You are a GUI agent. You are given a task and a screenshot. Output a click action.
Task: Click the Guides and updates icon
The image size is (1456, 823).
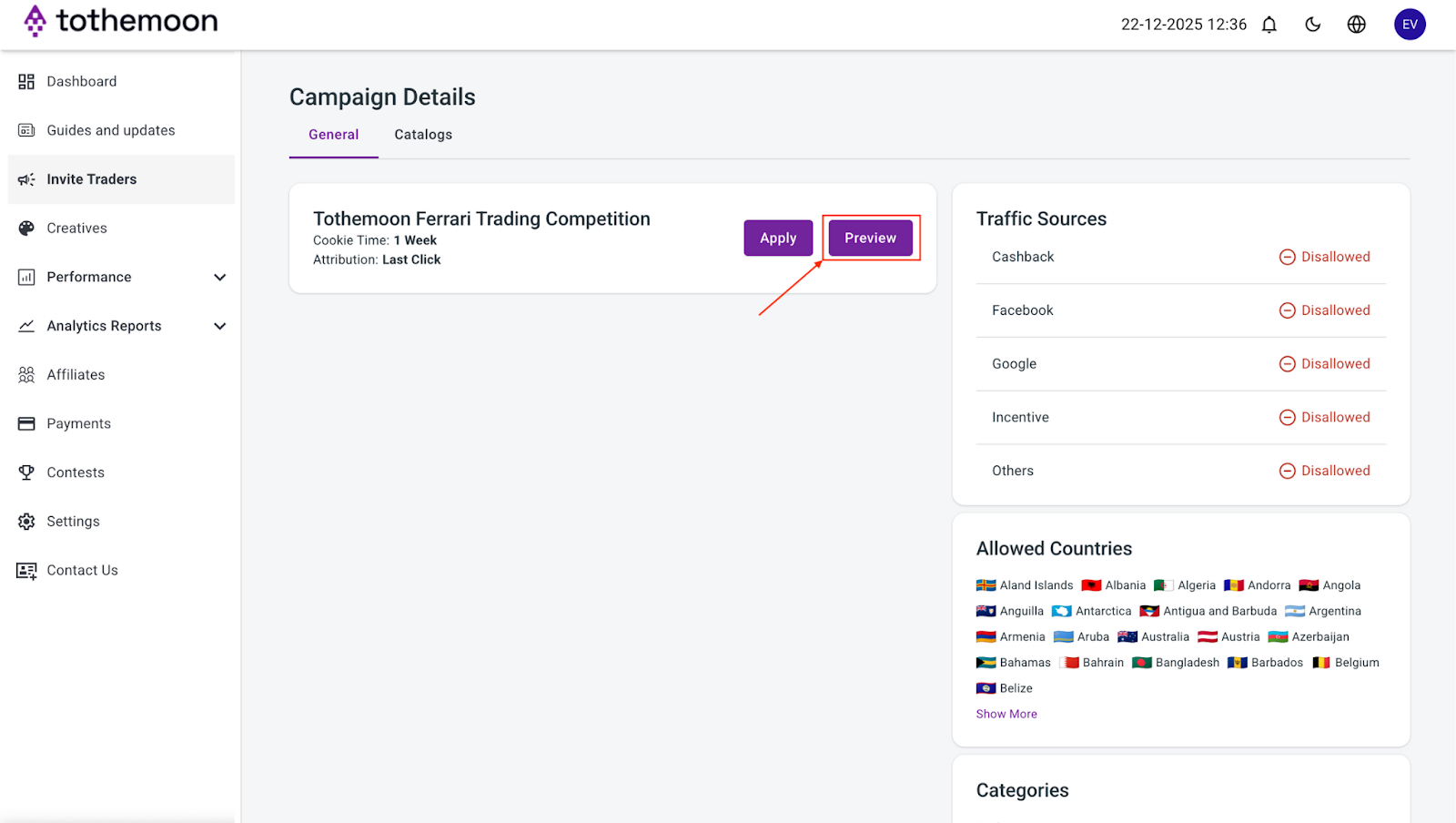(26, 130)
